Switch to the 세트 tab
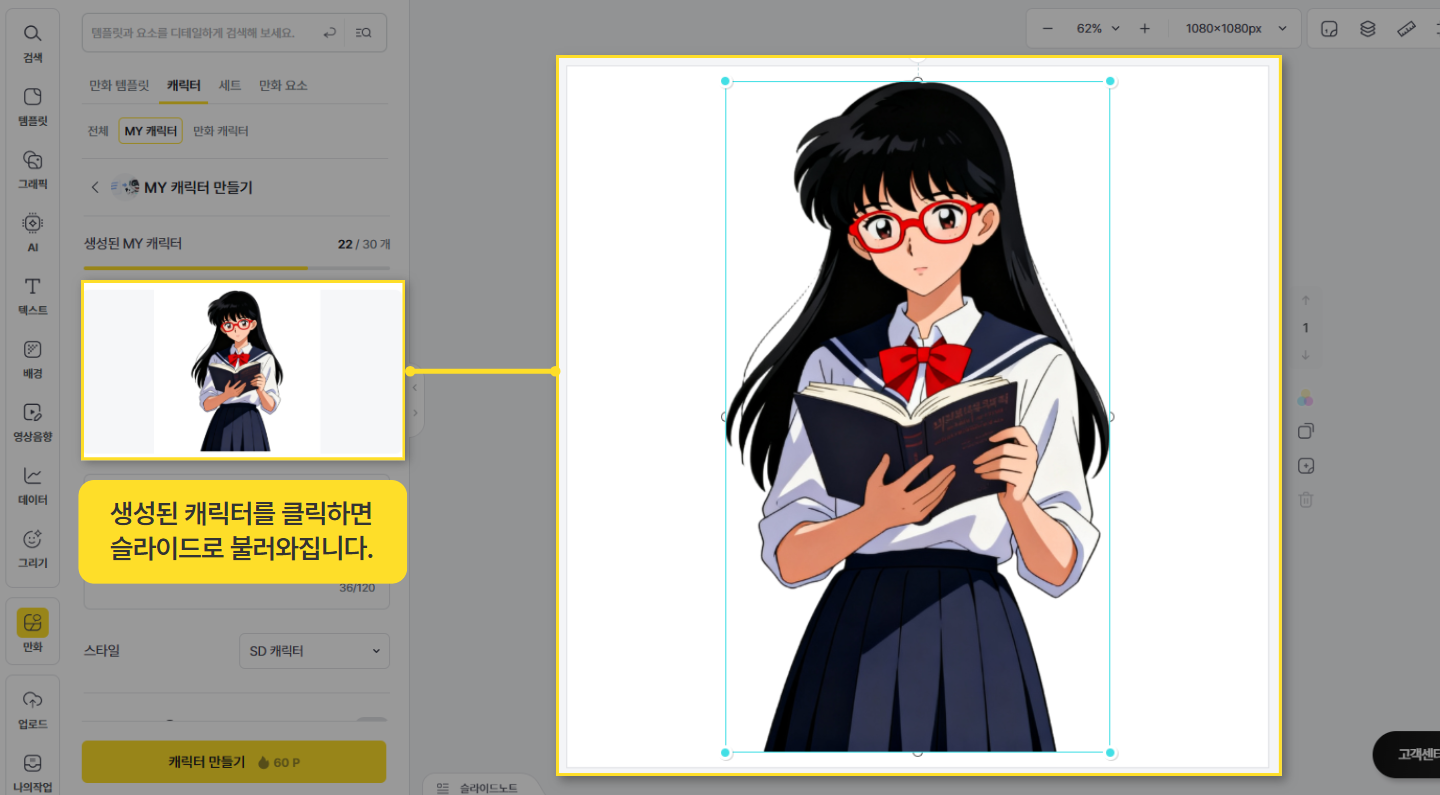Screen dimensions: 1440x795 pyautogui.click(x=230, y=85)
